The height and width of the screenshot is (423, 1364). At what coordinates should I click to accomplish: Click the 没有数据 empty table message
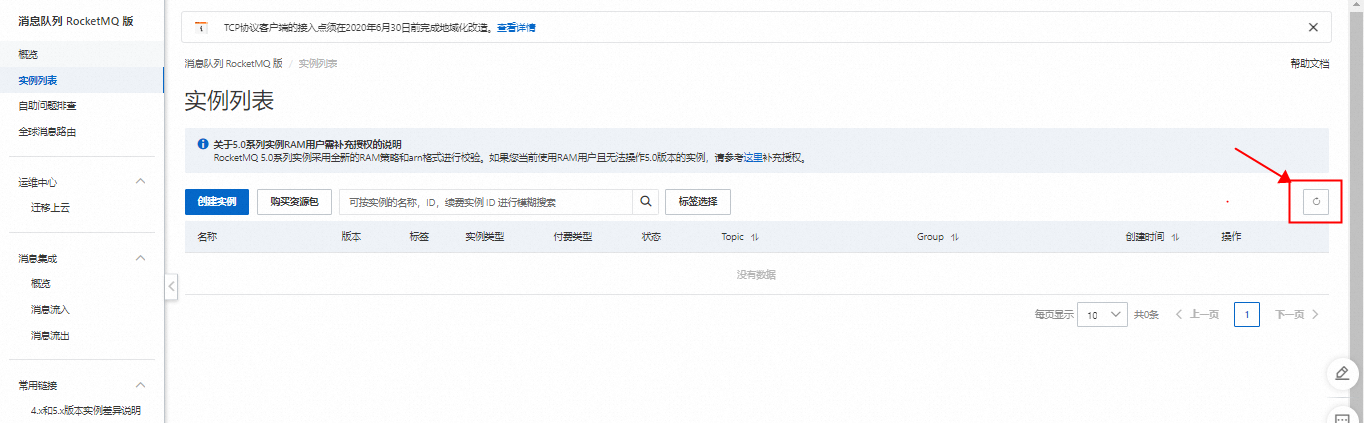pos(756,274)
